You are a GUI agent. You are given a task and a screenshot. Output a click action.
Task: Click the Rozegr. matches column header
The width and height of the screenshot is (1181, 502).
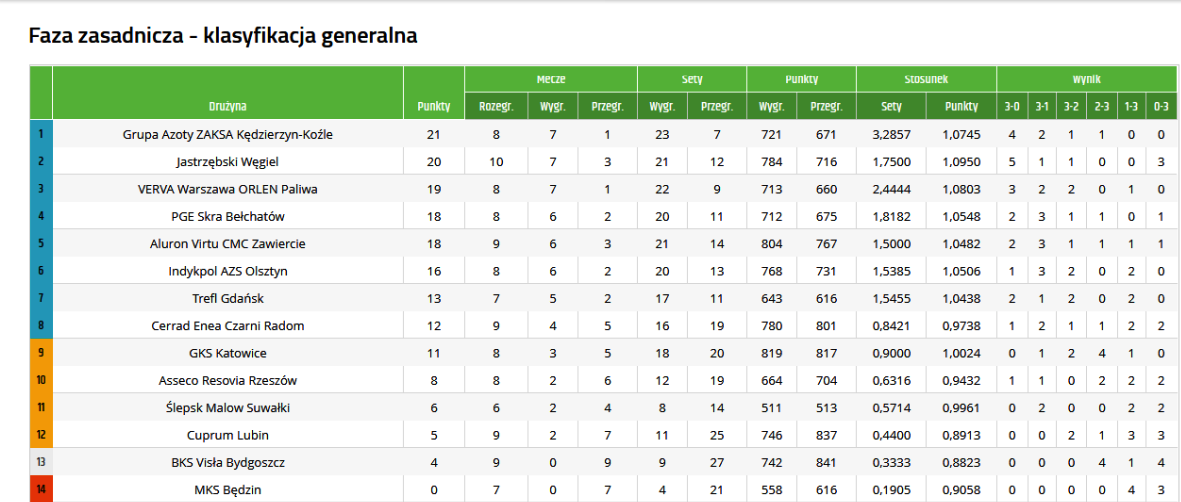click(496, 106)
